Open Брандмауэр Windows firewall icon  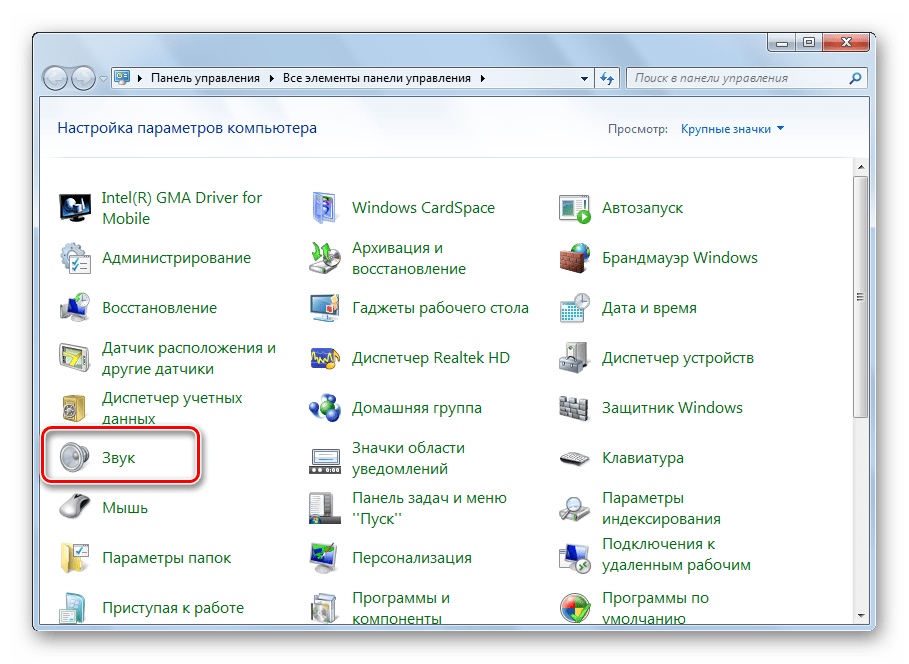click(x=575, y=258)
